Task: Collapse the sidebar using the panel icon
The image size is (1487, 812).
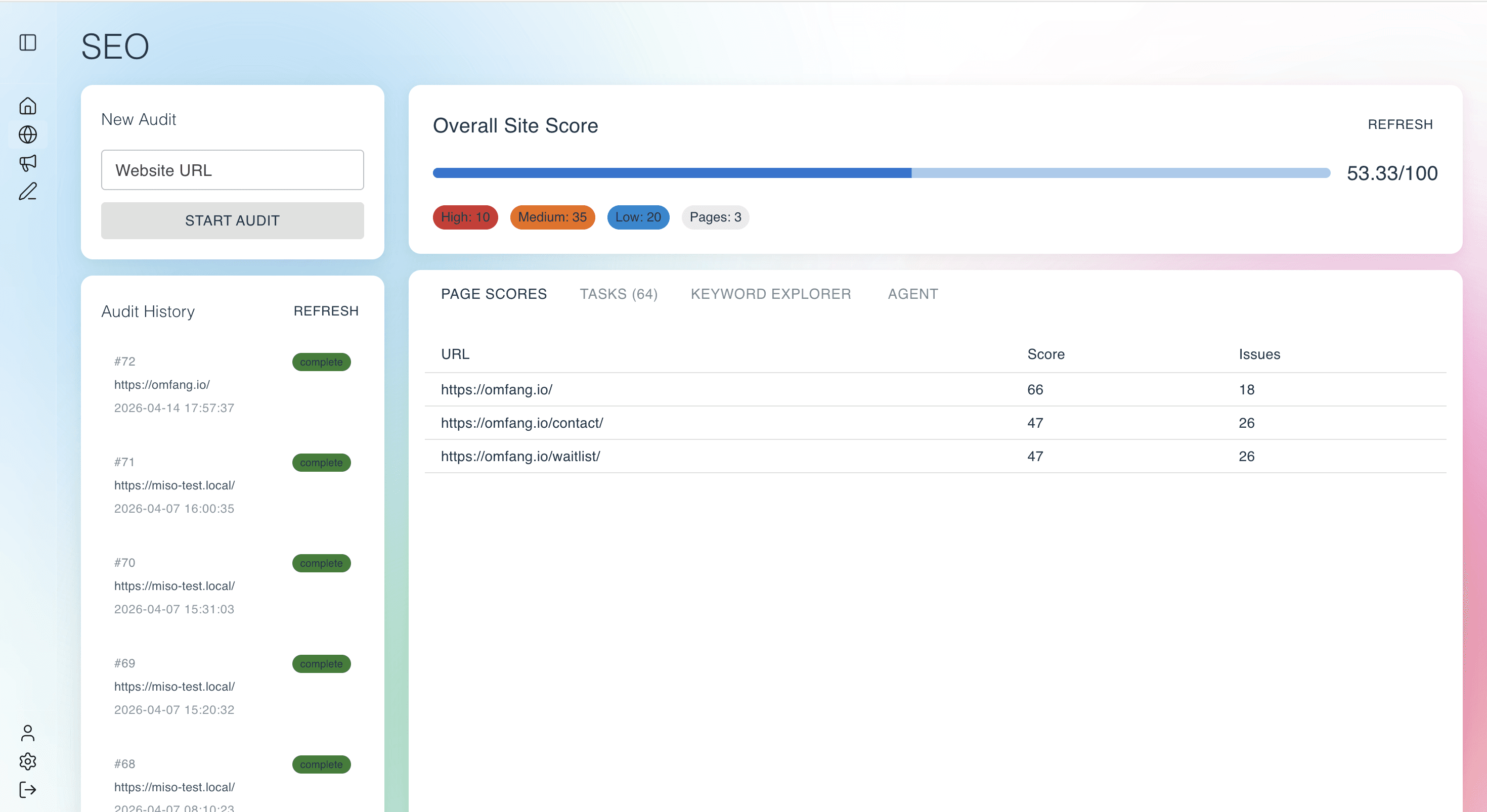Action: pos(28,42)
